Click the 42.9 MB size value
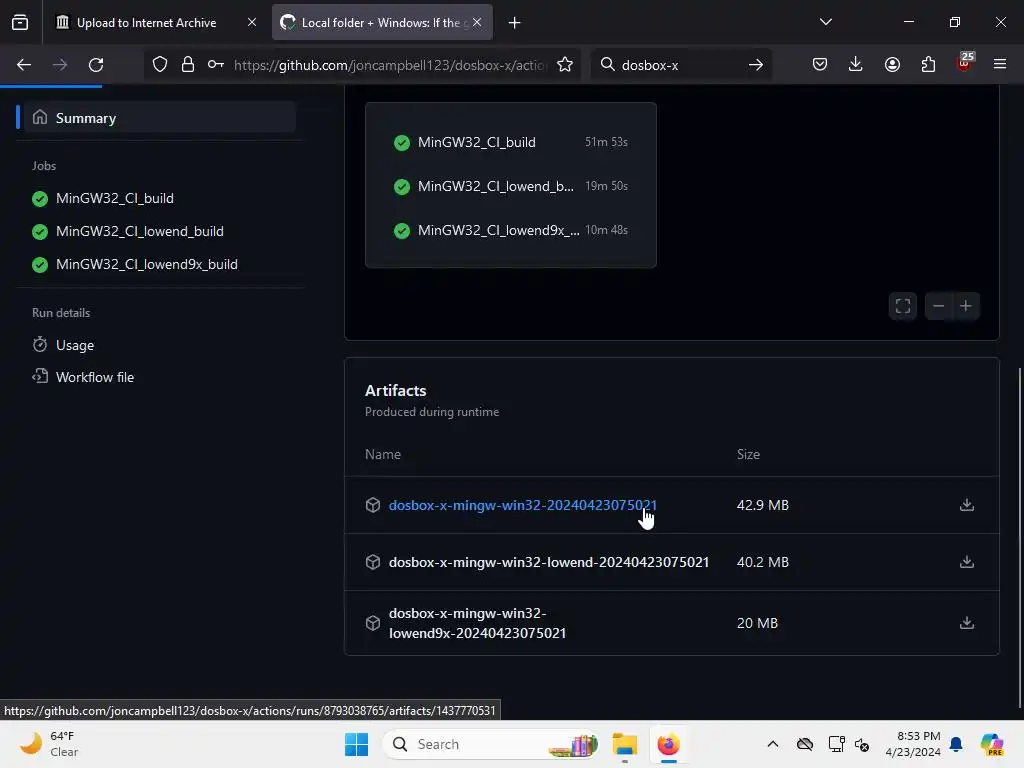The width and height of the screenshot is (1024, 768). tap(763, 505)
